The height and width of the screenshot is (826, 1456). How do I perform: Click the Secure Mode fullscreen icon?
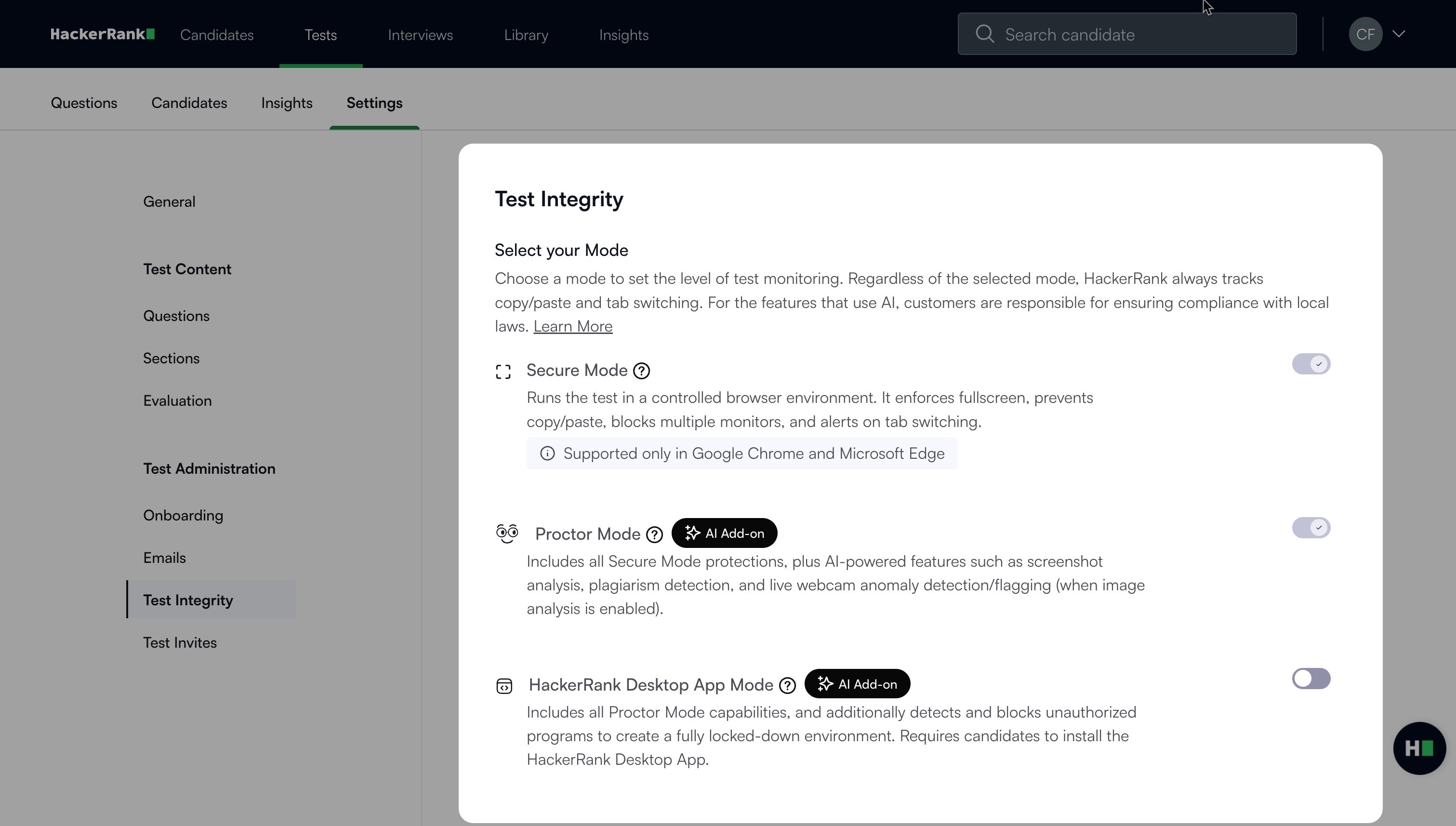click(x=503, y=372)
